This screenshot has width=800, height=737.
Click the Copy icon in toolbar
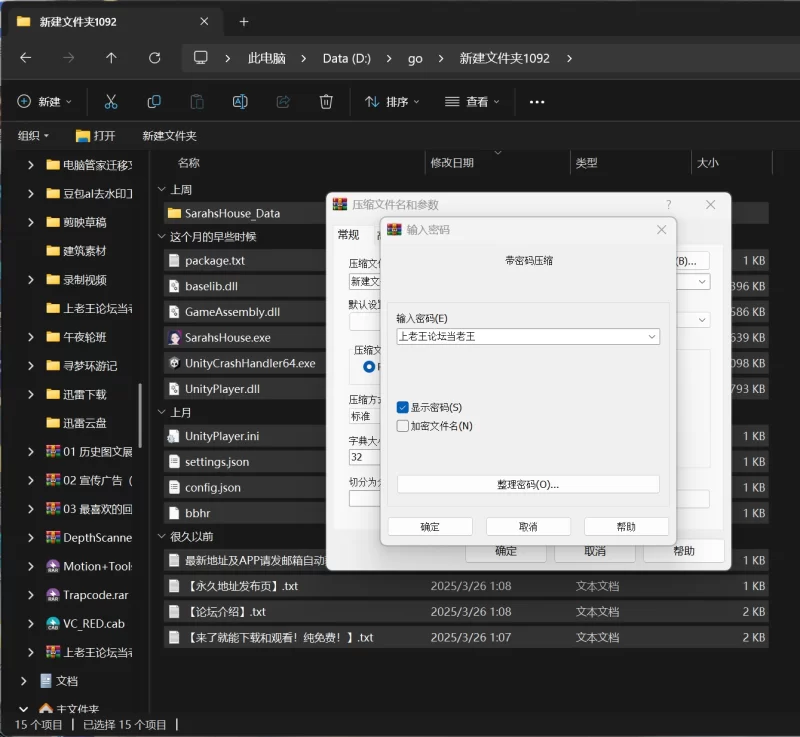coord(154,102)
